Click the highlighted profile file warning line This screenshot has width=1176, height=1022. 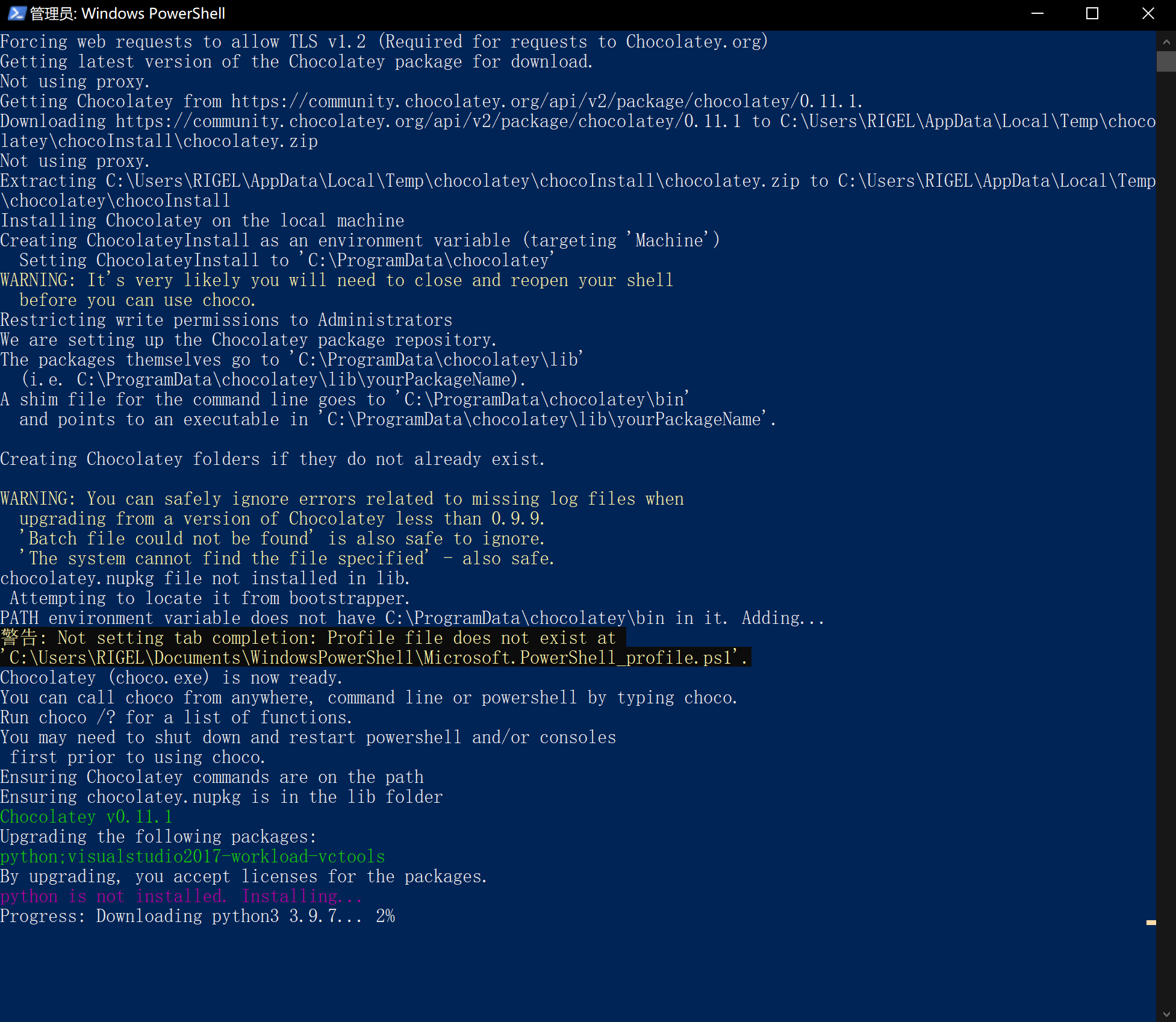(x=313, y=638)
